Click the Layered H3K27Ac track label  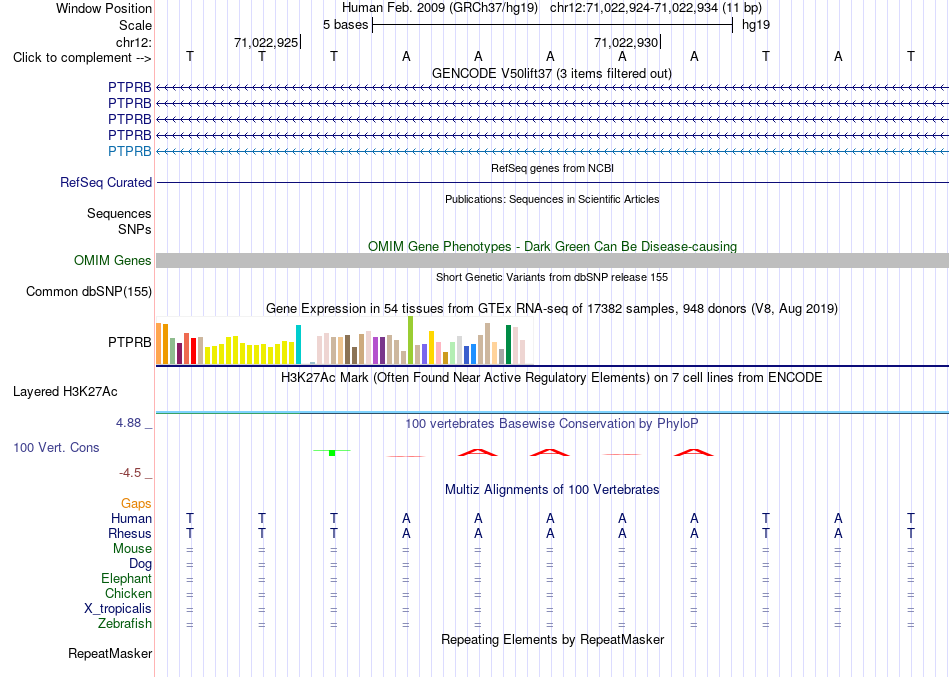point(65,392)
